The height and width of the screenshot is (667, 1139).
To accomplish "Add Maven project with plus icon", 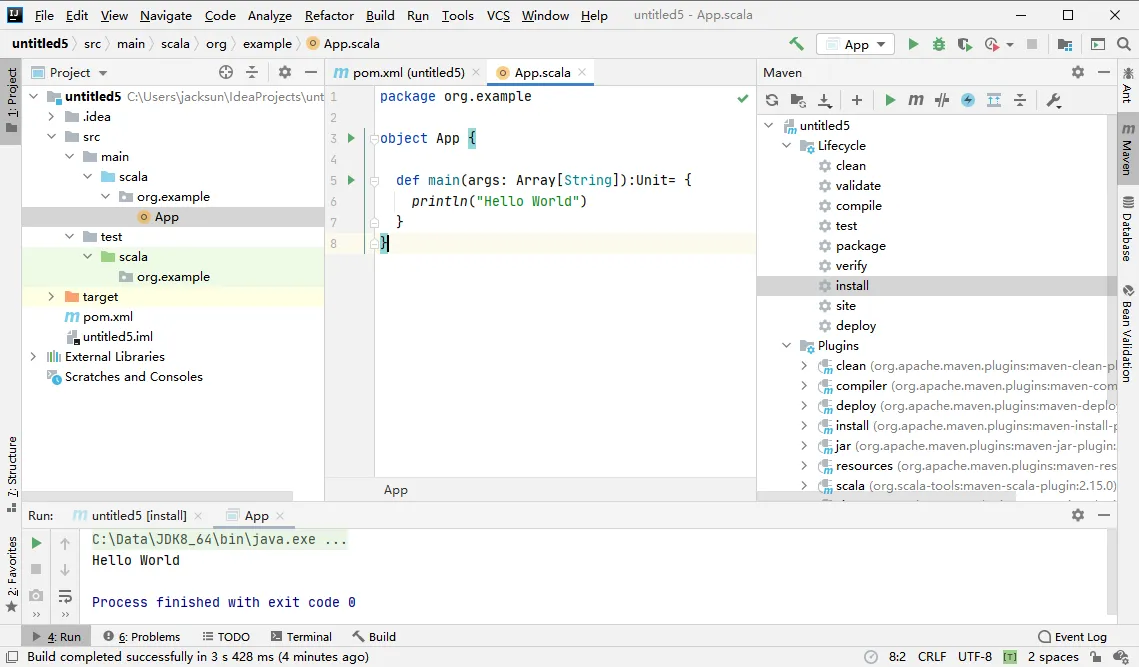I will (x=856, y=100).
